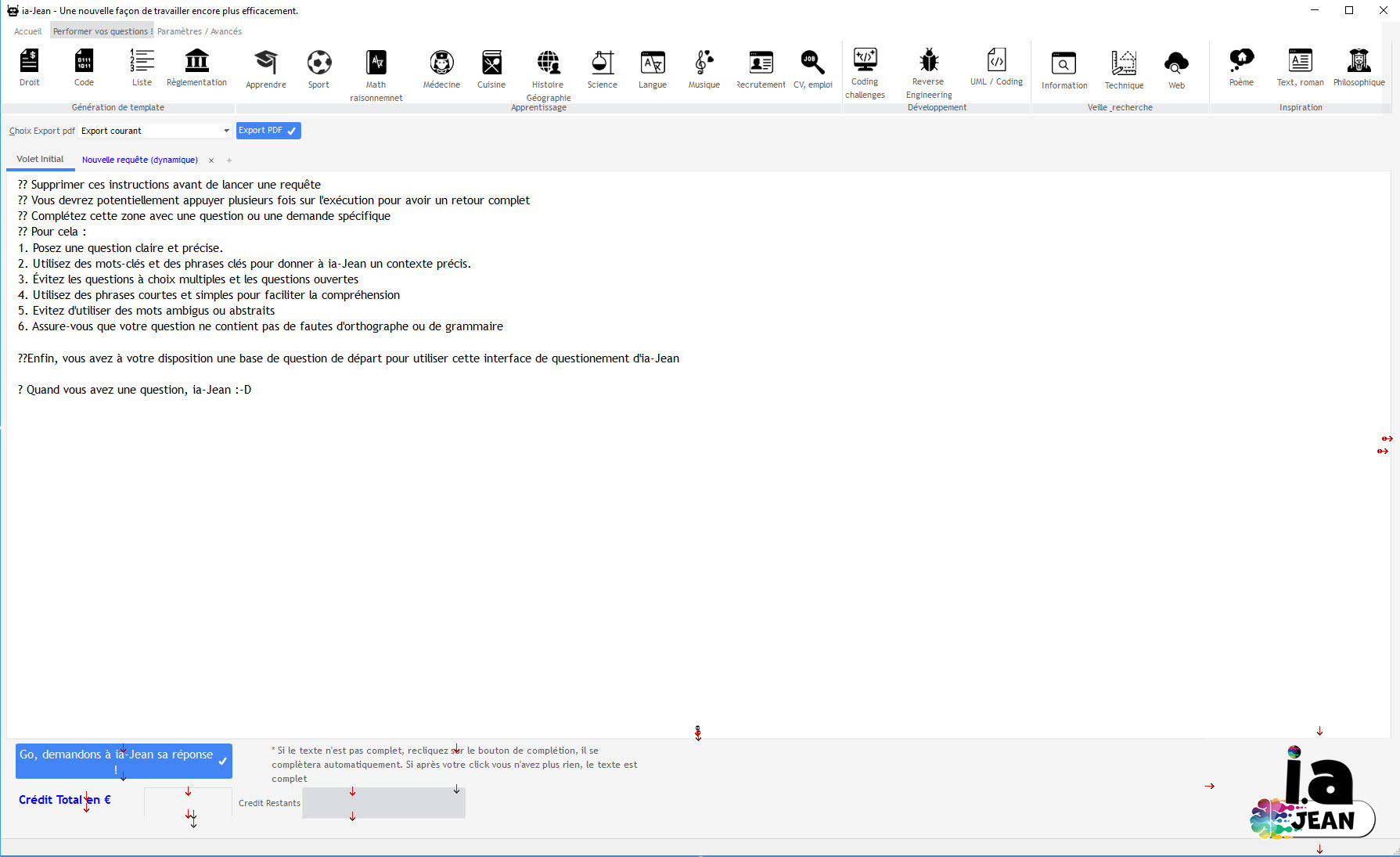This screenshot has height=857, width=1400.
Task: Click the Export PDF button
Action: (268, 130)
